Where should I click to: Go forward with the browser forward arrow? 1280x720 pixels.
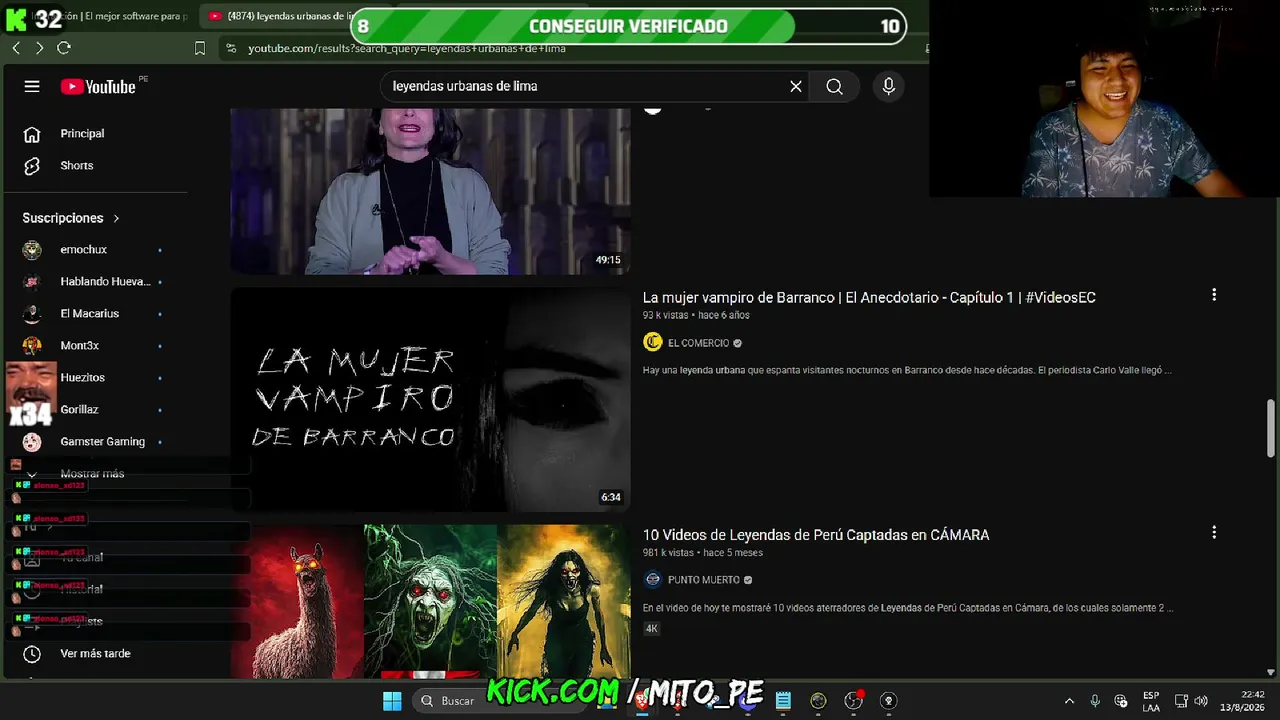tap(39, 48)
